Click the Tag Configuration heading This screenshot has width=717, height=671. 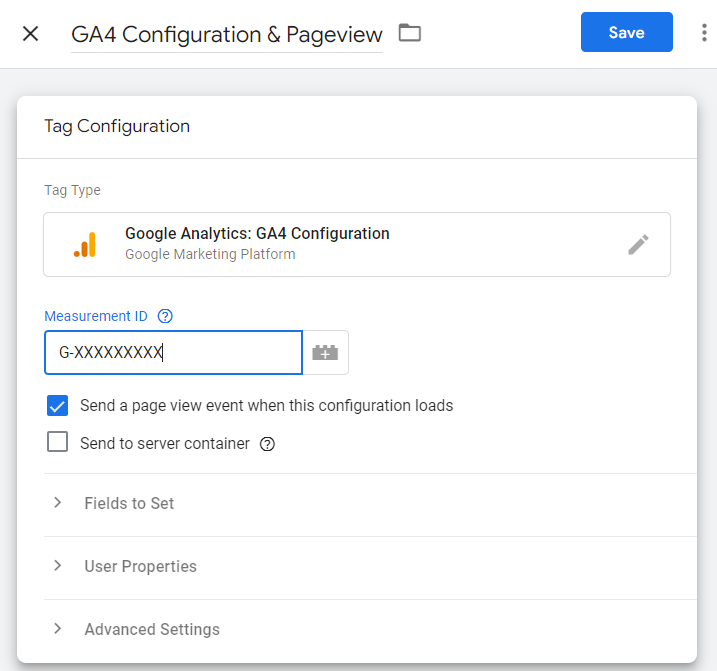point(117,126)
